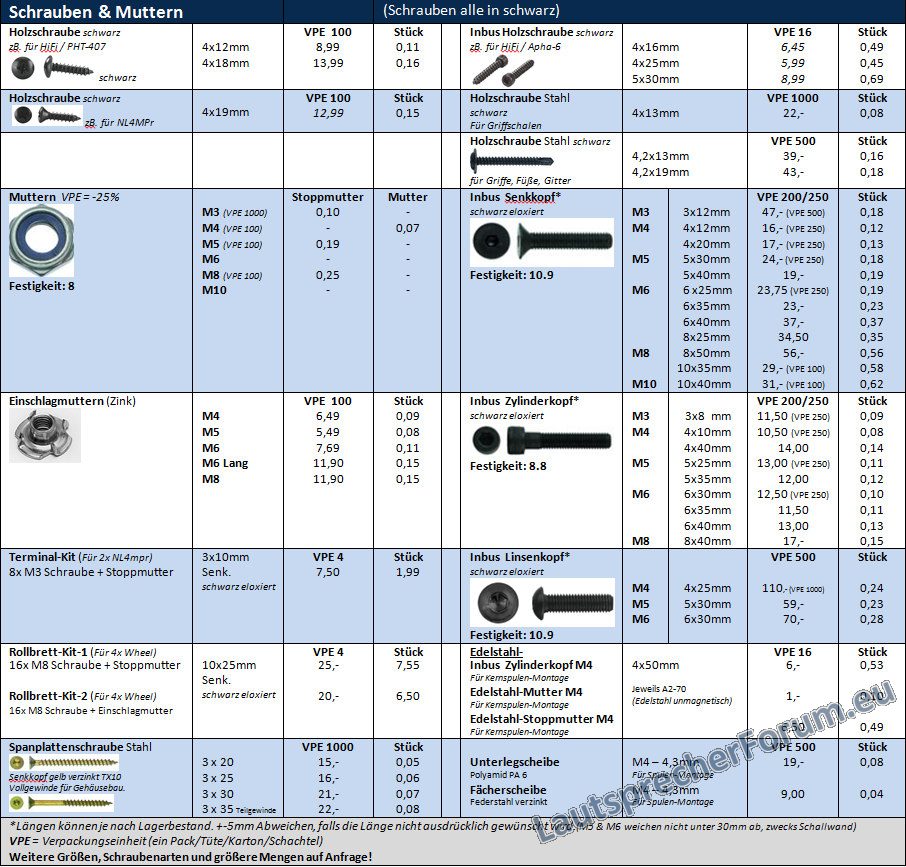Select the '12,99' price for 4x19mm

point(328,113)
